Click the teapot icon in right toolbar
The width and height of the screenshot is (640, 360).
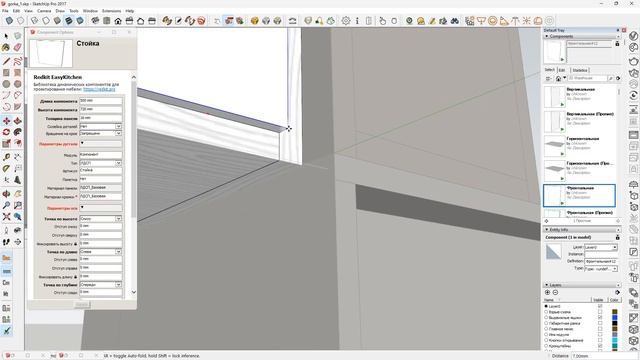point(633,61)
